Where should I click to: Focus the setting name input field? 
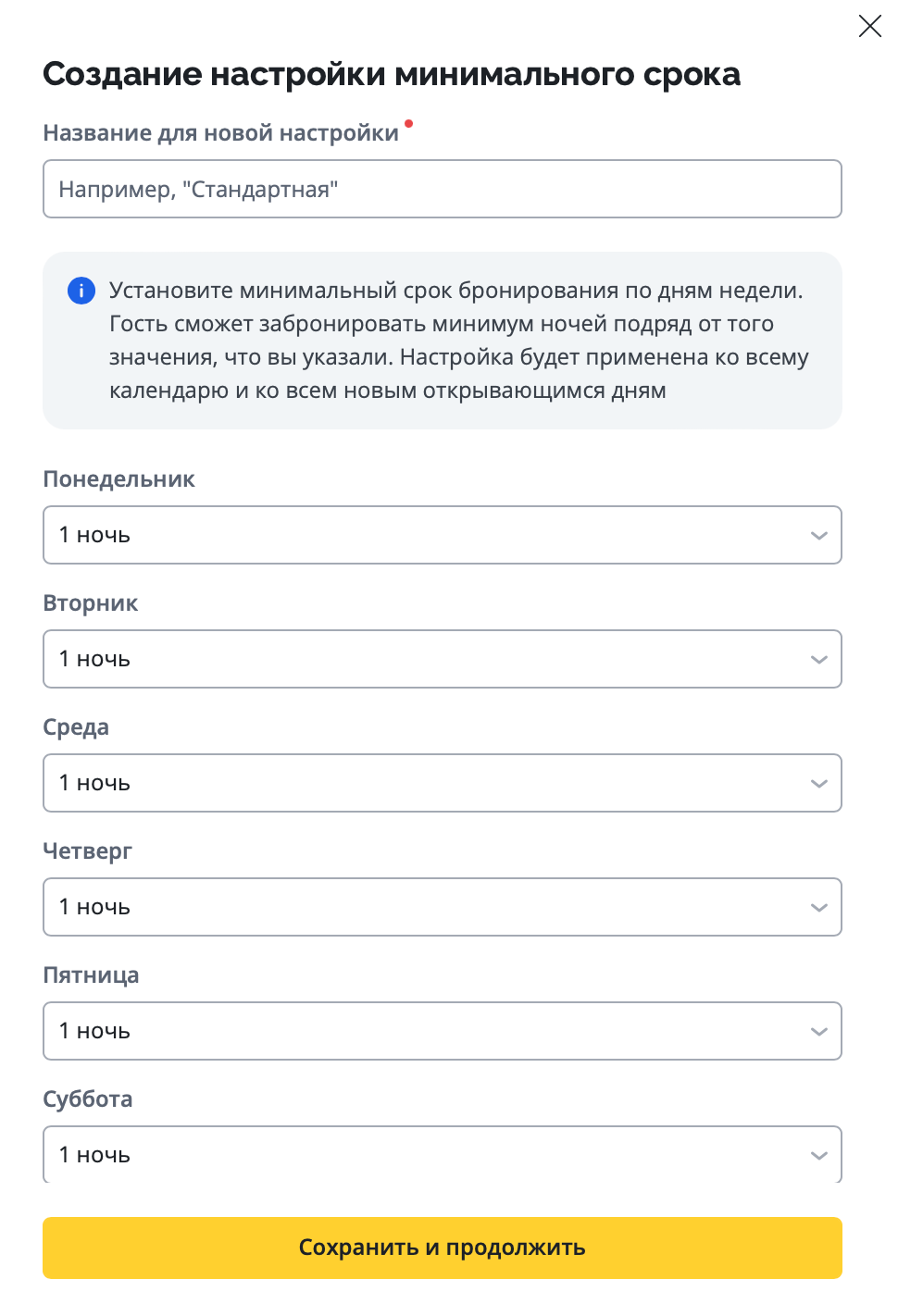(442, 190)
